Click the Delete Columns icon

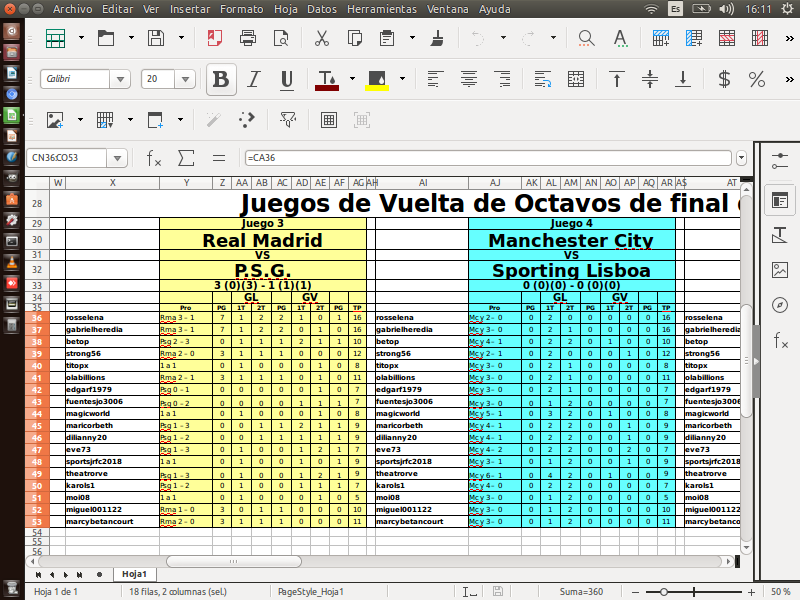tap(760, 38)
